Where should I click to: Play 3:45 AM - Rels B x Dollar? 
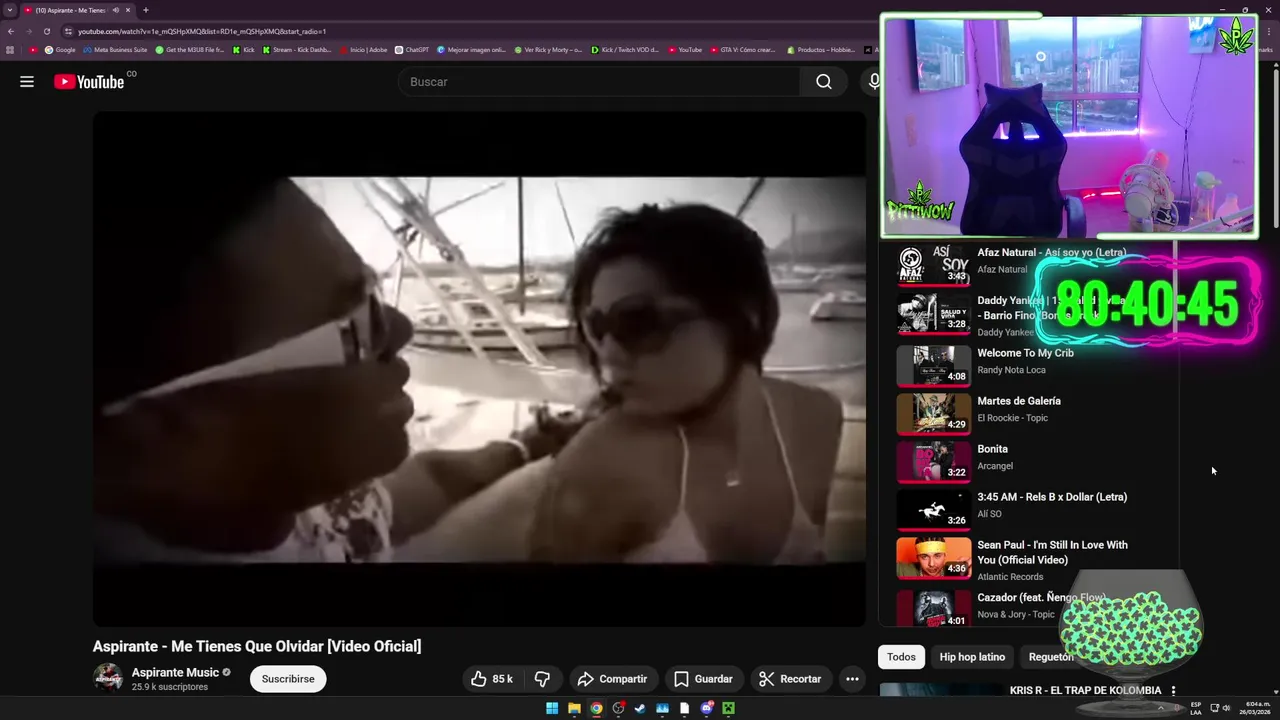tap(1052, 497)
